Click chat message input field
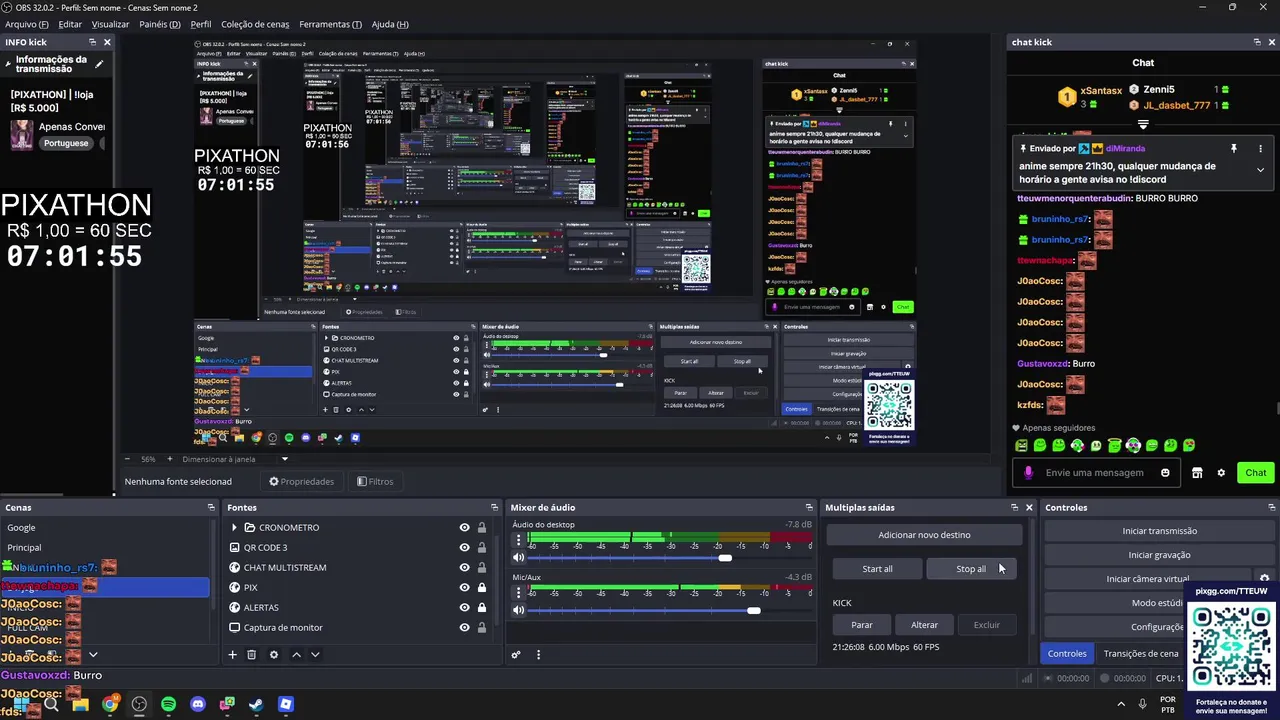 (x=1094, y=473)
